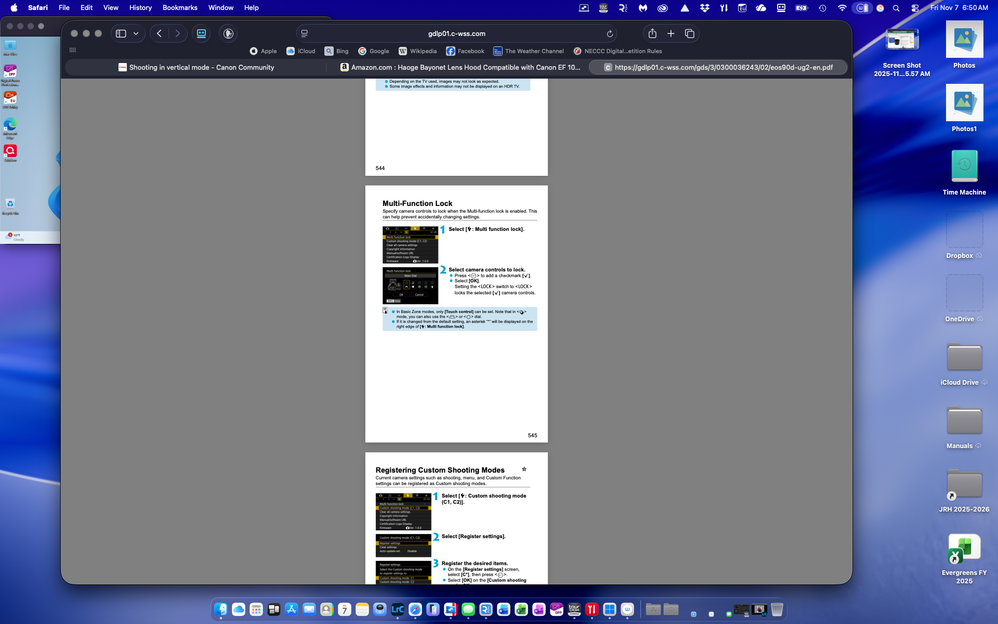Share the PDF using the Share icon

(653, 33)
